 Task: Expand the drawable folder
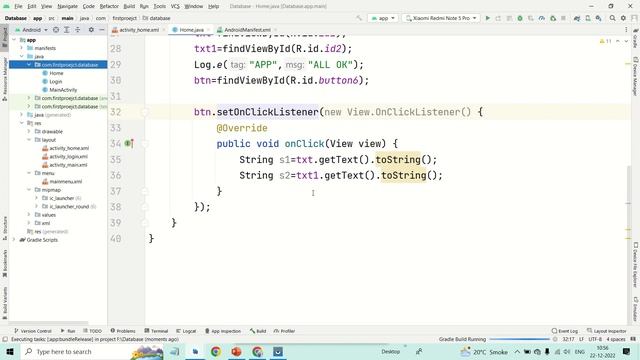(x=29, y=131)
